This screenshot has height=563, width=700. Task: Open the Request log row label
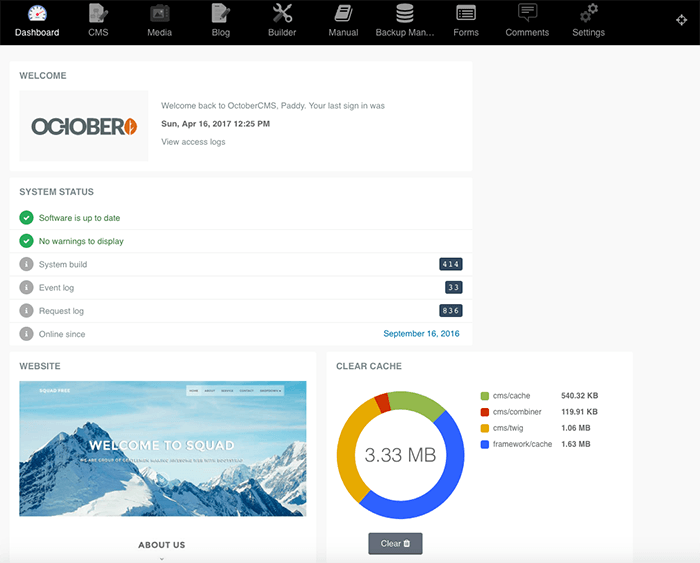pyautogui.click(x=61, y=311)
